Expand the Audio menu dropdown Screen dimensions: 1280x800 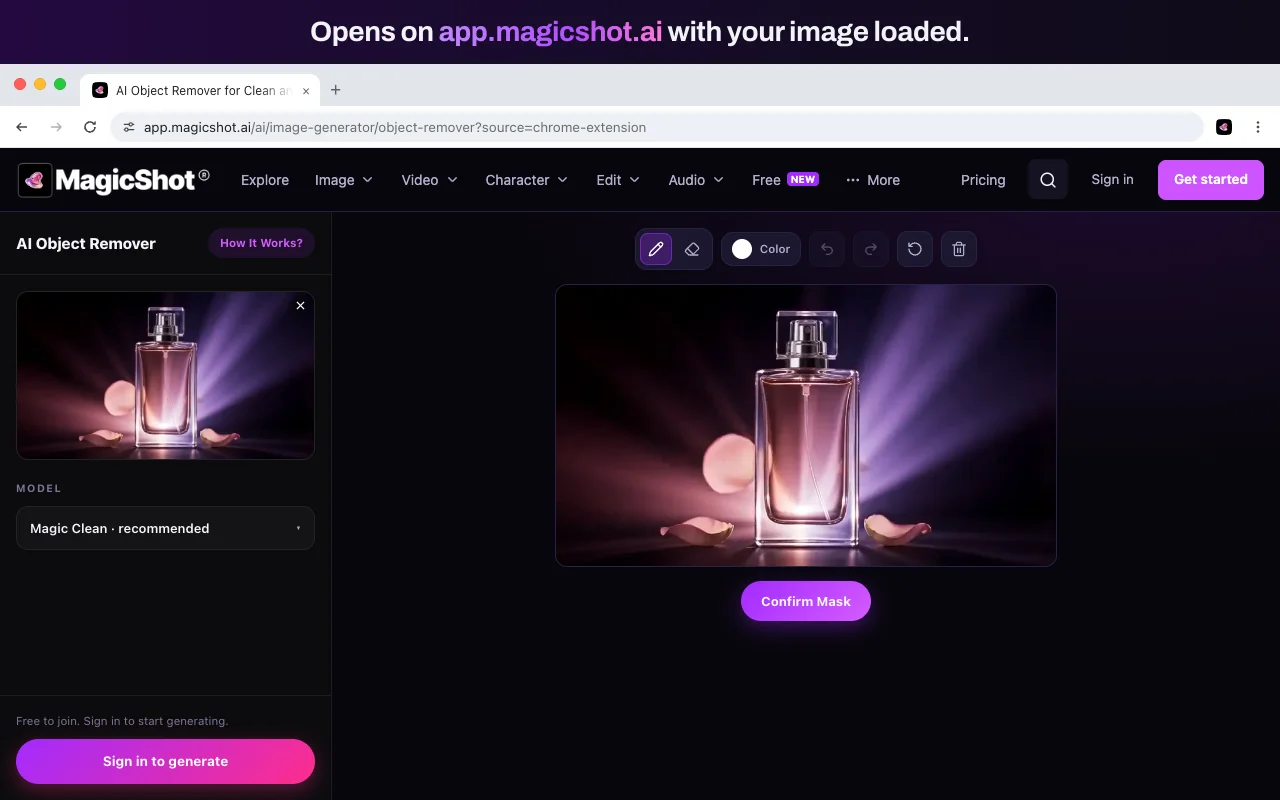click(x=696, y=180)
